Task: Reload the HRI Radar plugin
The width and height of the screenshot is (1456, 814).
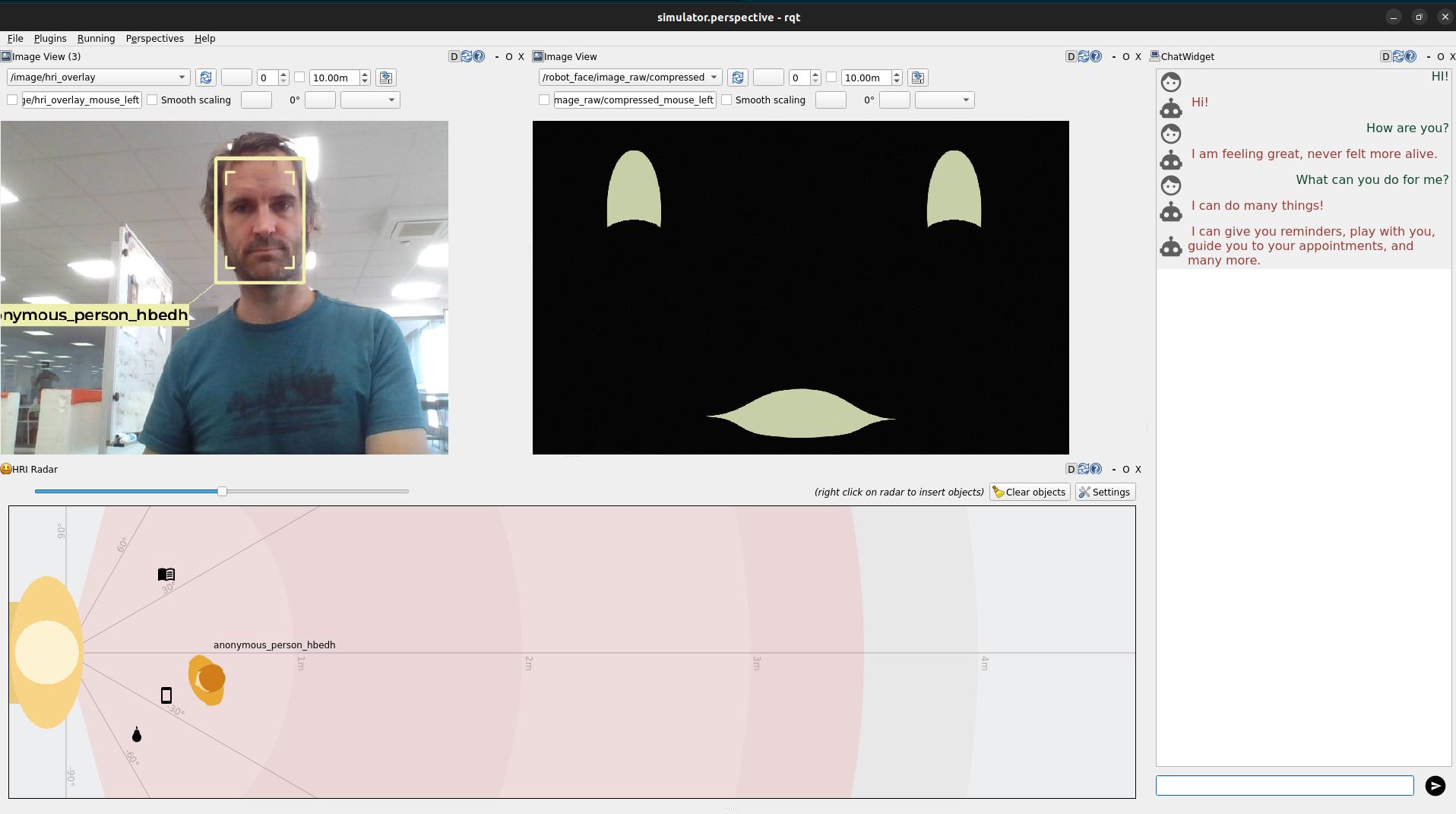Action: coord(1084,469)
